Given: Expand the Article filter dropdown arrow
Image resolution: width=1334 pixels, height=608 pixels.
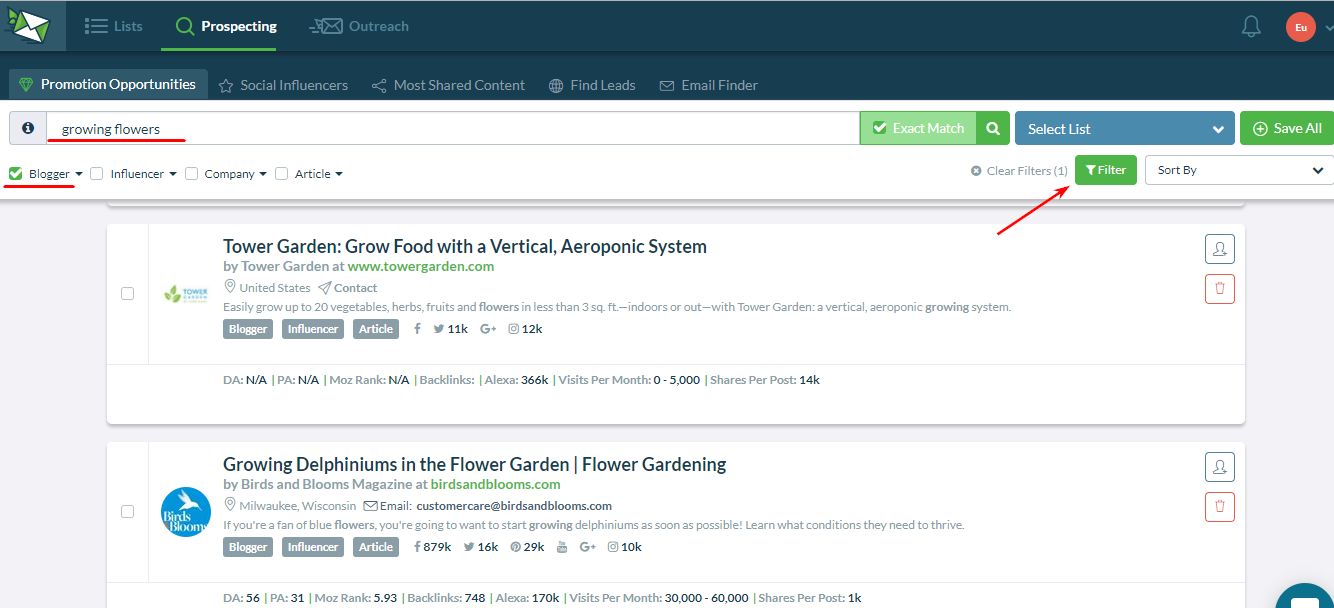Looking at the screenshot, I should click(x=339, y=174).
